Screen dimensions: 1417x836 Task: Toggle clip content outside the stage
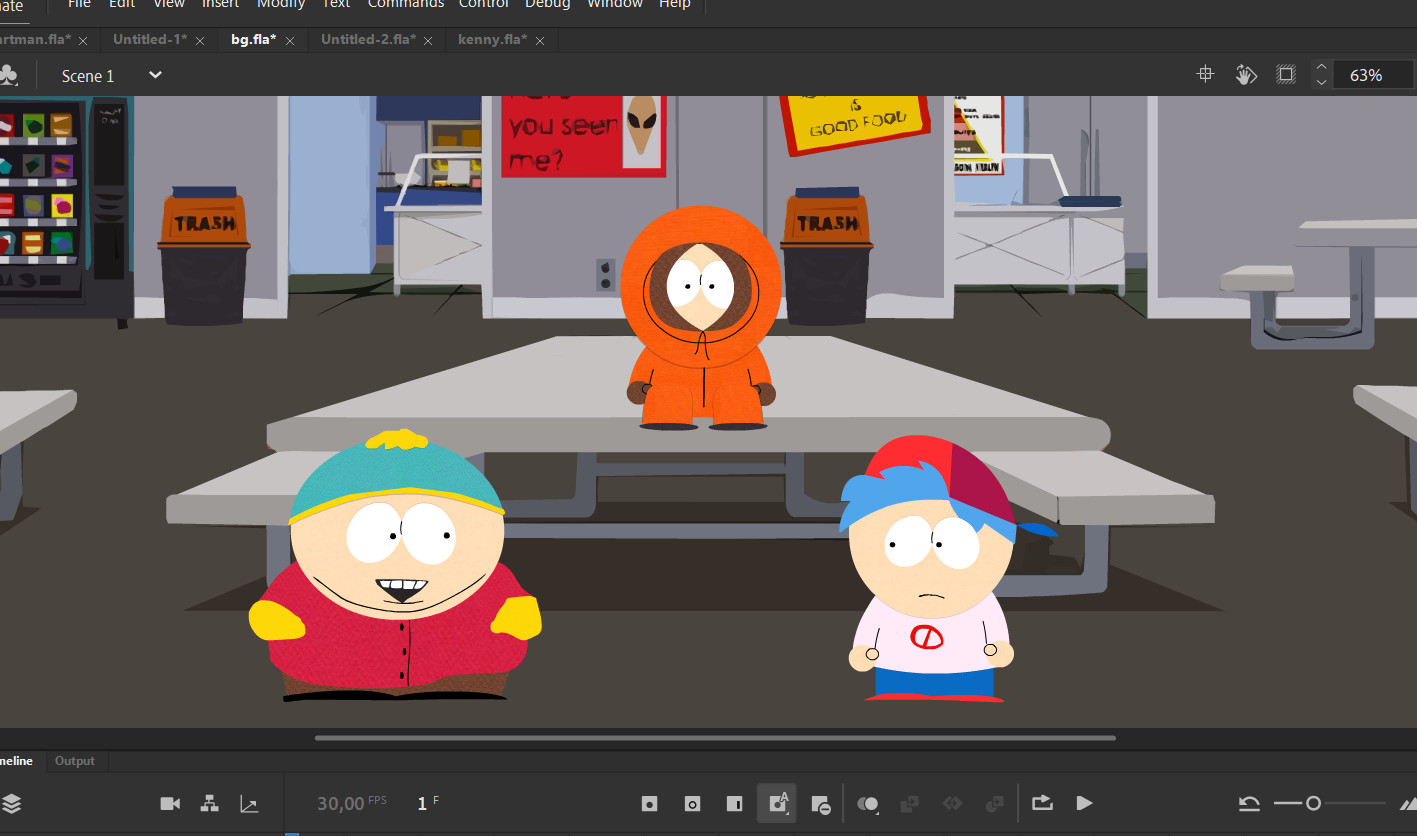click(1286, 75)
